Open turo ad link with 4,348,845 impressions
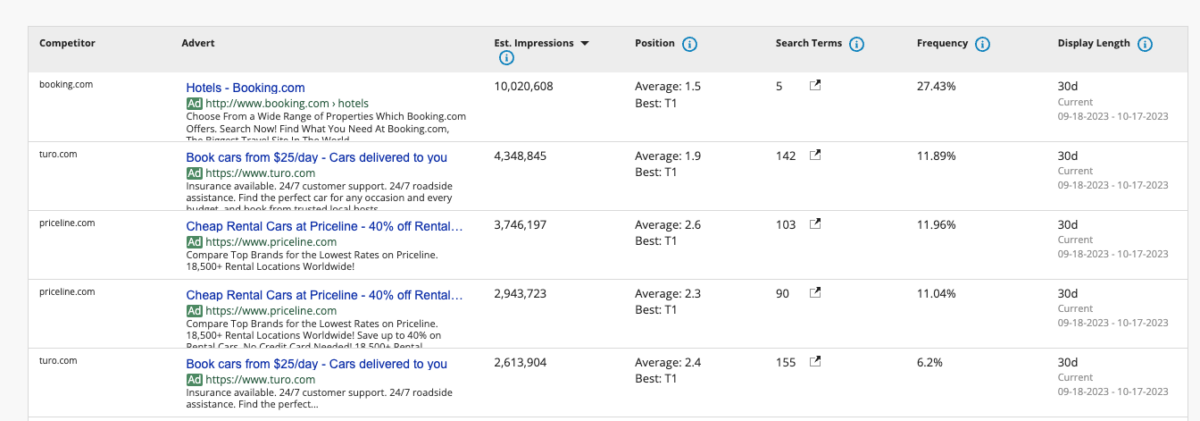Image resolution: width=1200 pixels, height=421 pixels. coord(316,157)
